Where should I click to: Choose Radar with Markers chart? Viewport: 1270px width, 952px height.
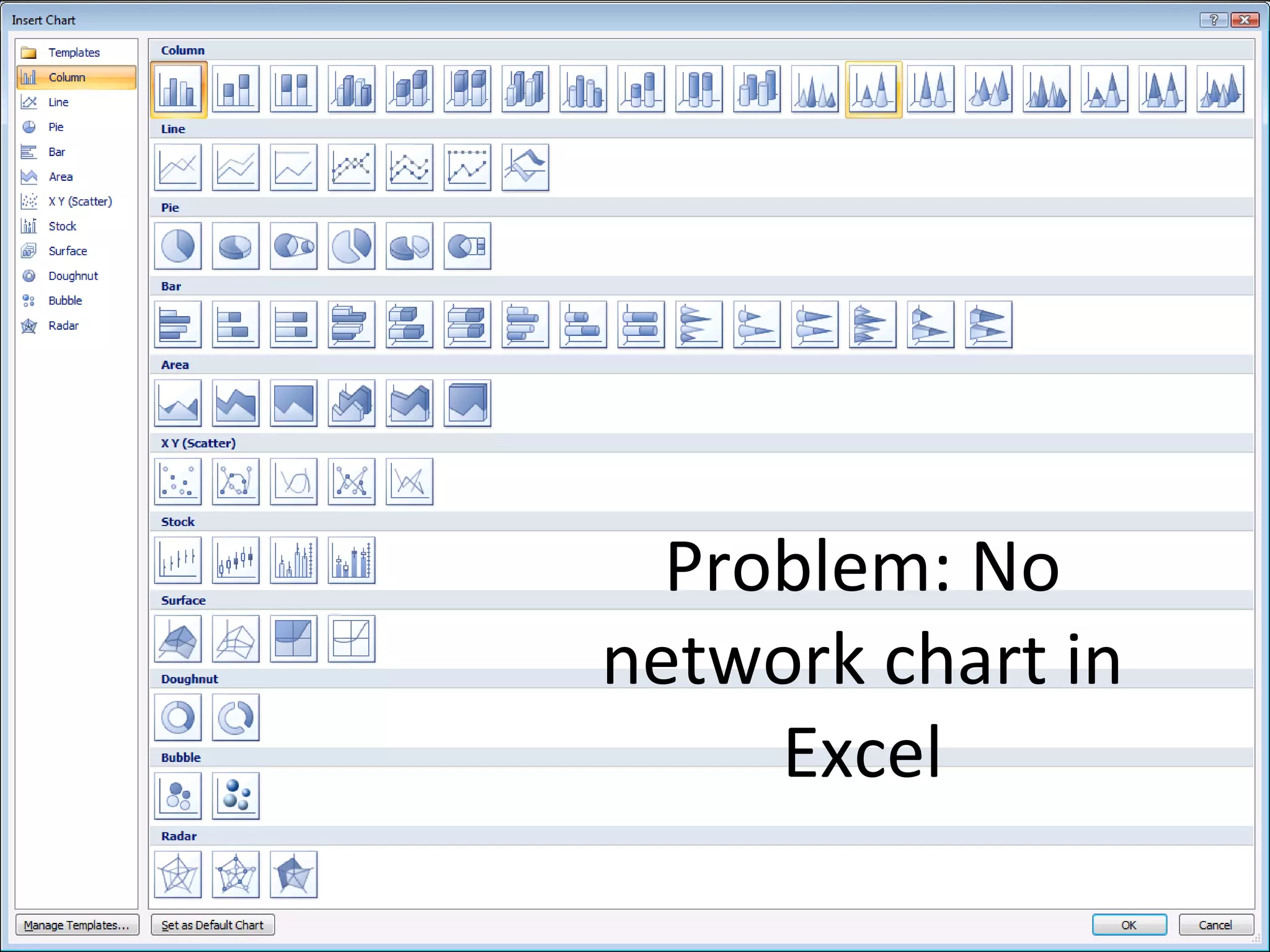[236, 875]
